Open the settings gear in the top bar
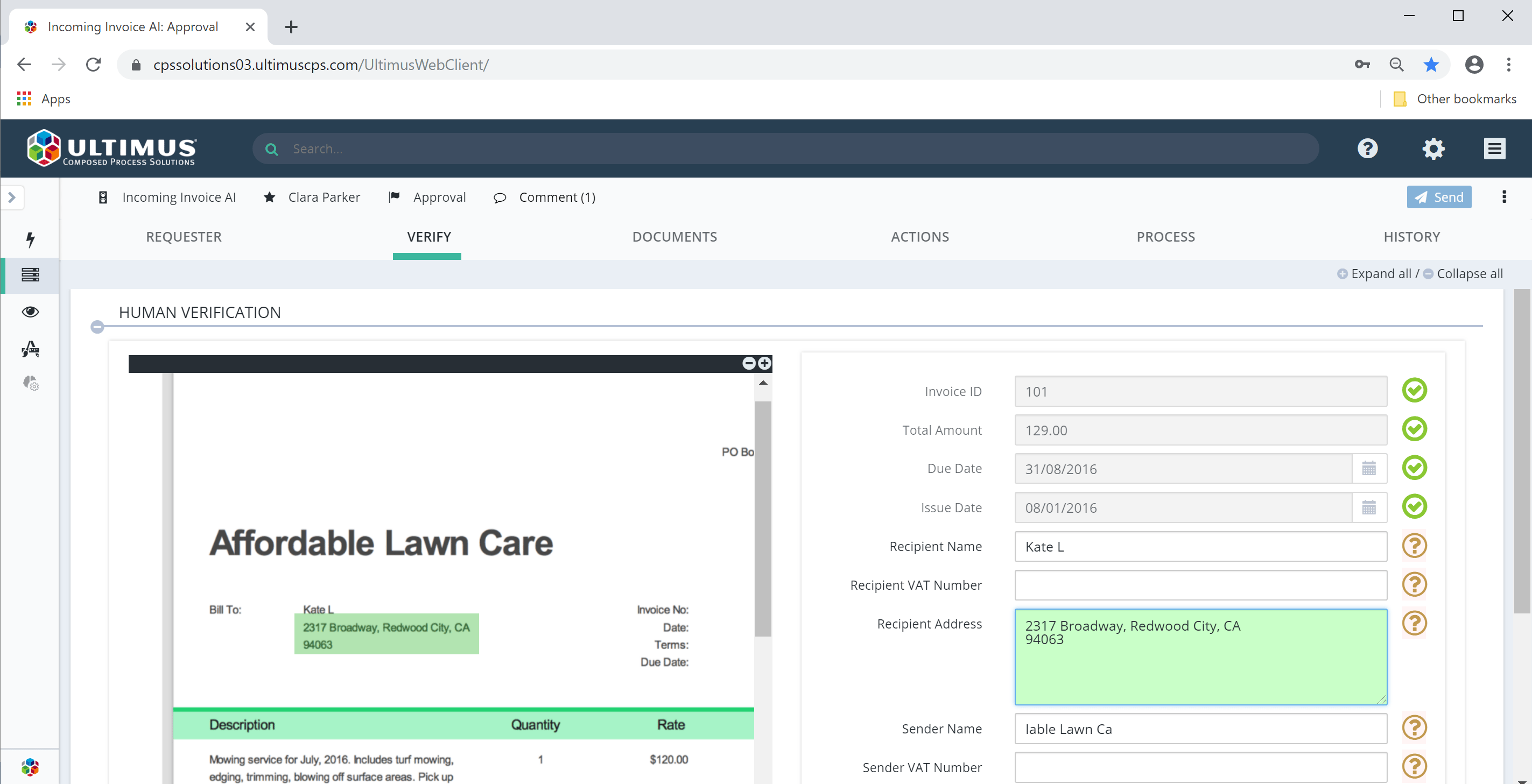The image size is (1532, 784). [x=1433, y=149]
